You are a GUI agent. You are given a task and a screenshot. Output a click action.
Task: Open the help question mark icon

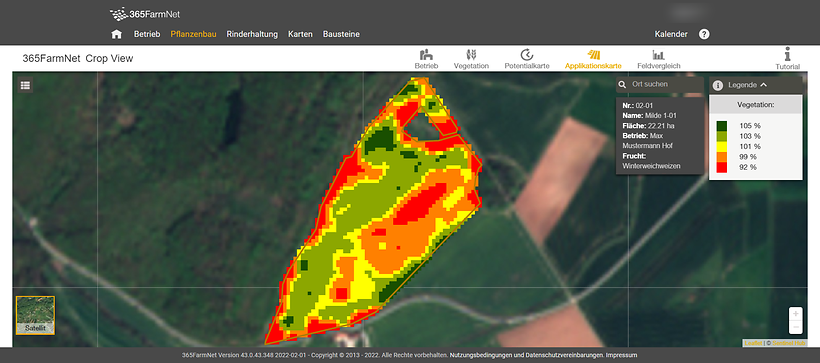point(704,34)
